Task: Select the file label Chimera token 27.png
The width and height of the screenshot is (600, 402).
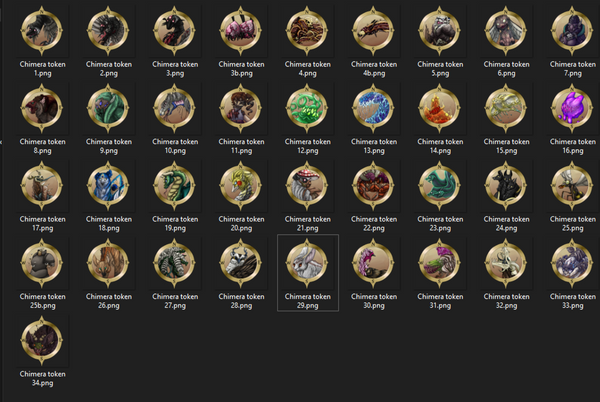Action: click(x=175, y=301)
